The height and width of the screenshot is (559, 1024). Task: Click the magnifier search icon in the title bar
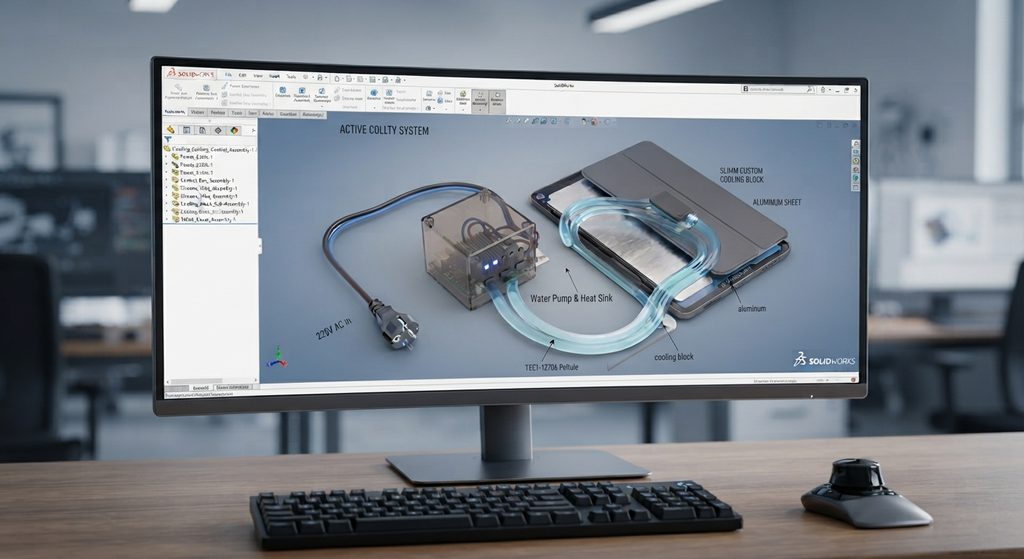(809, 89)
